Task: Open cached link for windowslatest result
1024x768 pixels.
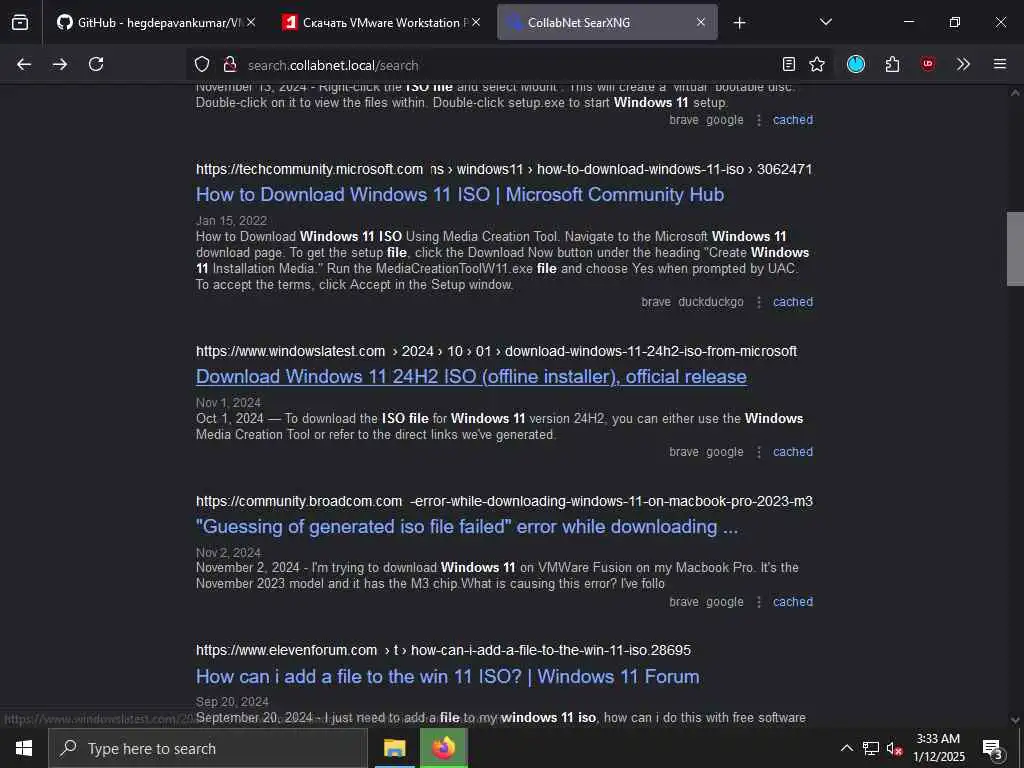Action: [793, 452]
